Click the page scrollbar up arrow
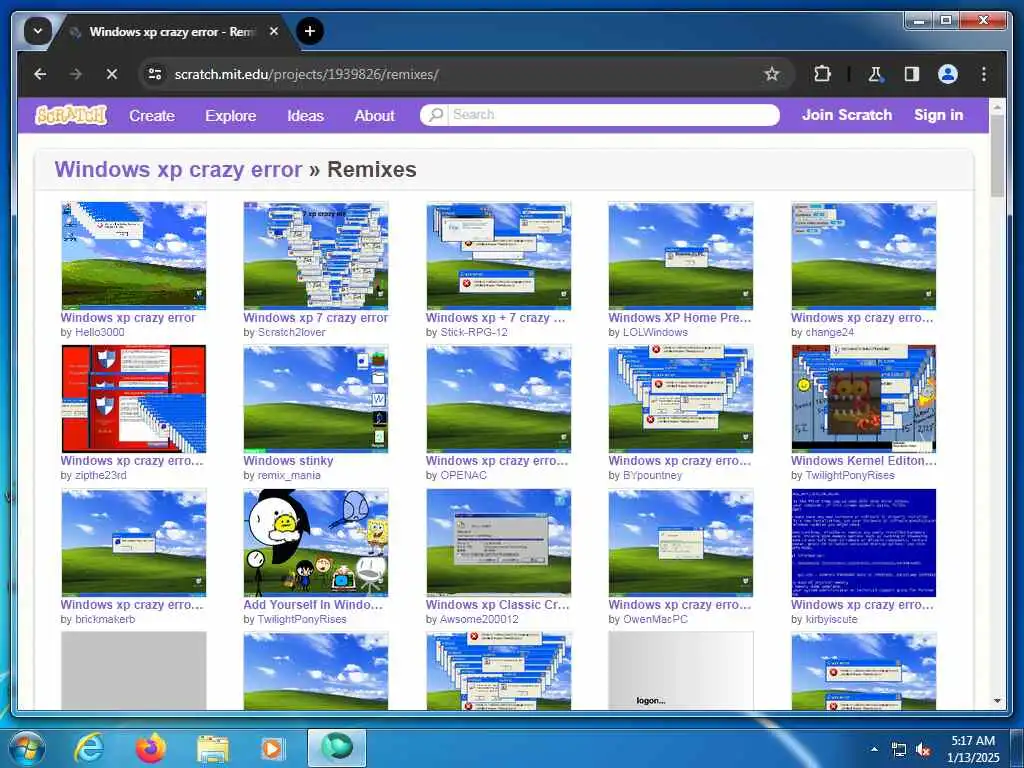The height and width of the screenshot is (768, 1024). coord(997,106)
